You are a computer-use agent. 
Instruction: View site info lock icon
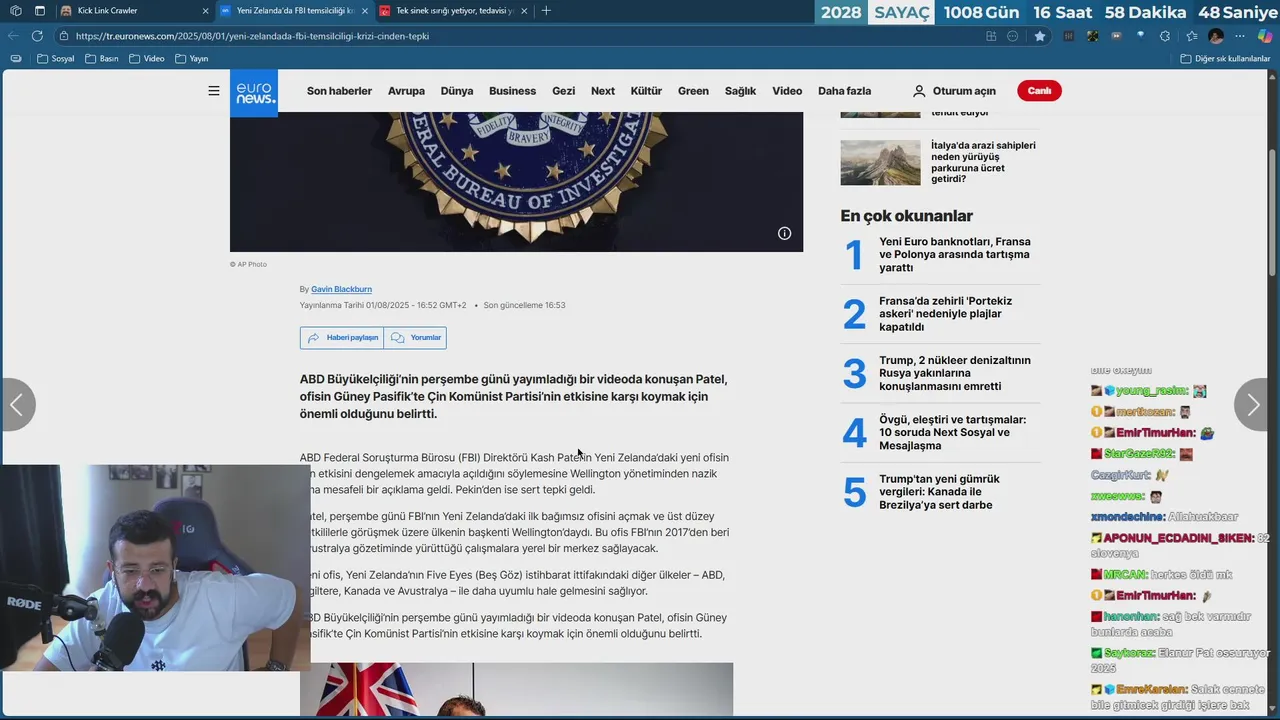64,36
